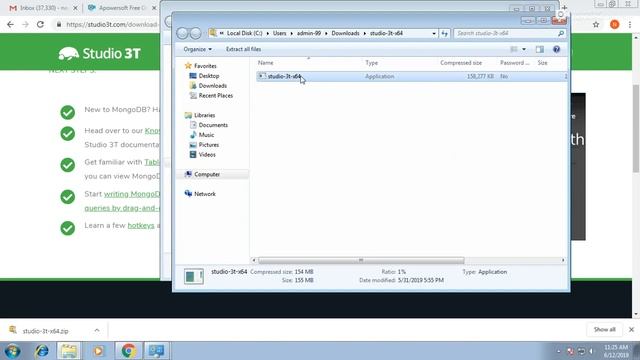Click Users in address breadcrumb

coord(279,33)
